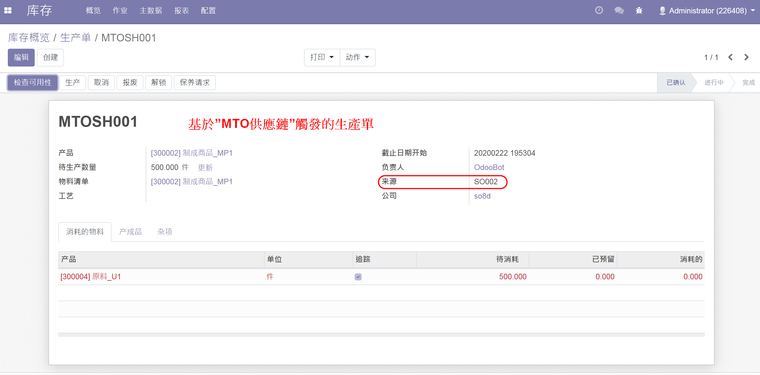
Task: Open the clock activities icon
Action: coord(599,10)
